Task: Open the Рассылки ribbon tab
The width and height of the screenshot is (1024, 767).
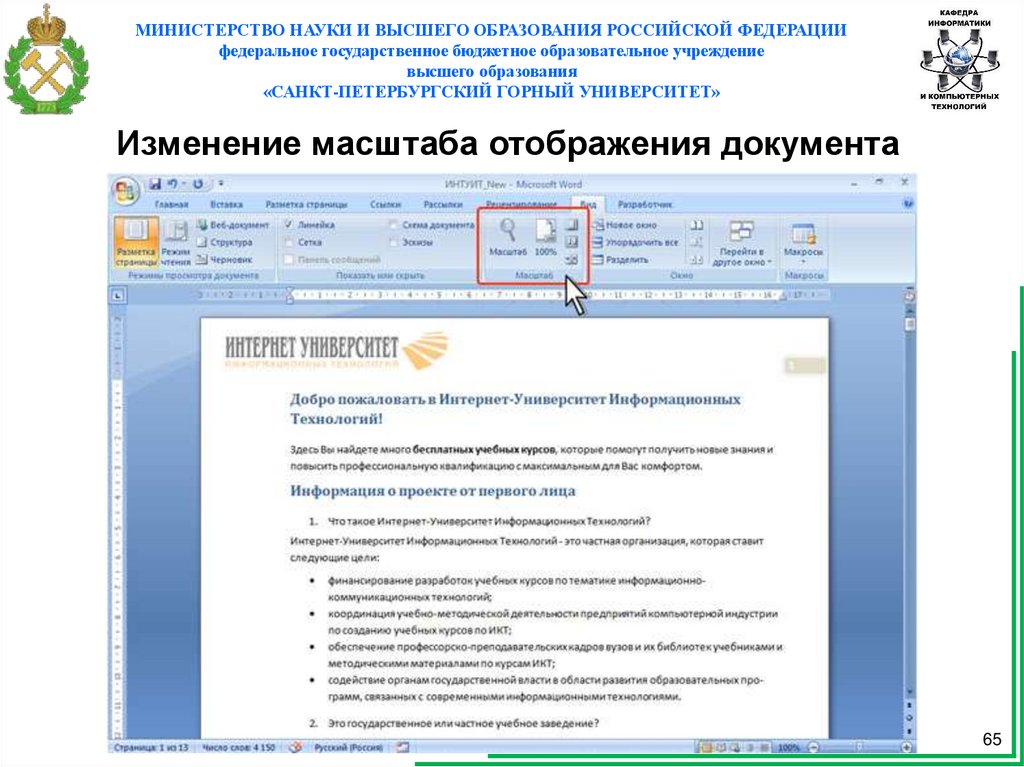Action: click(x=443, y=204)
